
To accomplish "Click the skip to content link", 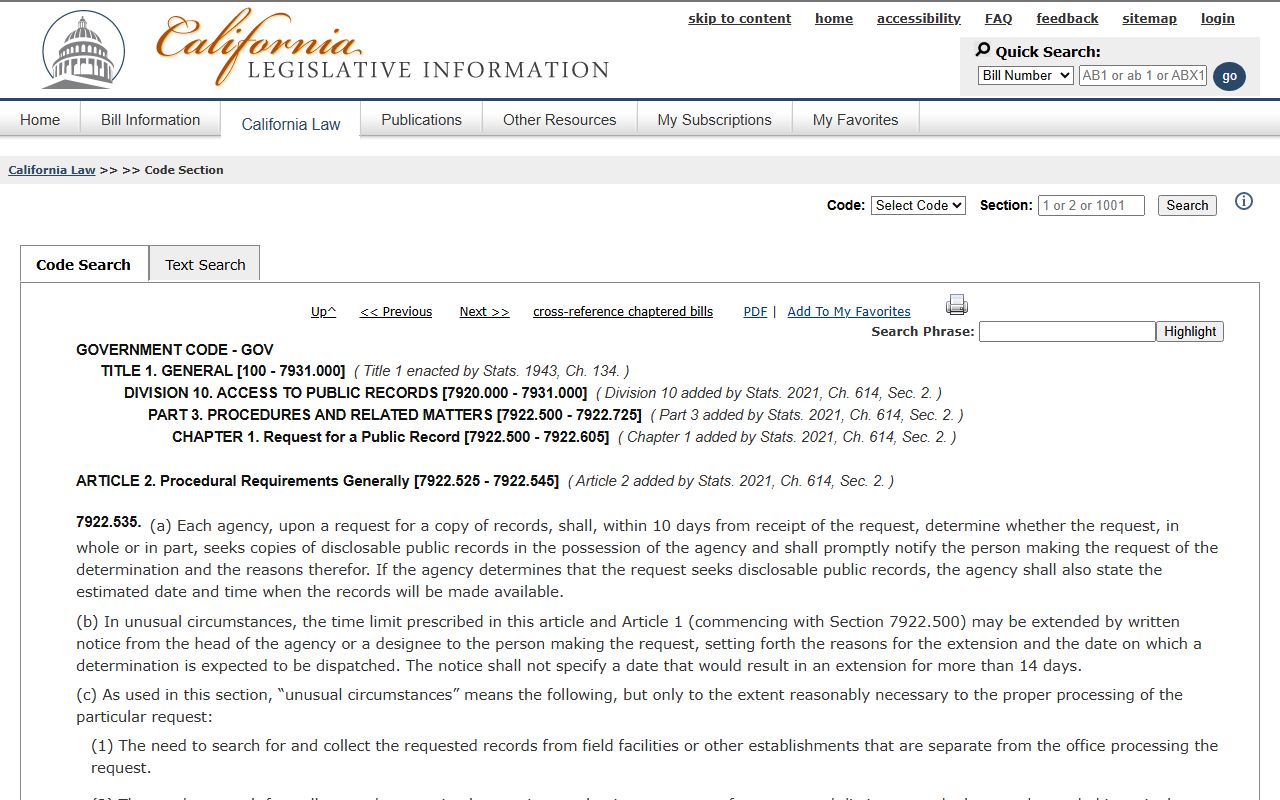I will tap(739, 18).
